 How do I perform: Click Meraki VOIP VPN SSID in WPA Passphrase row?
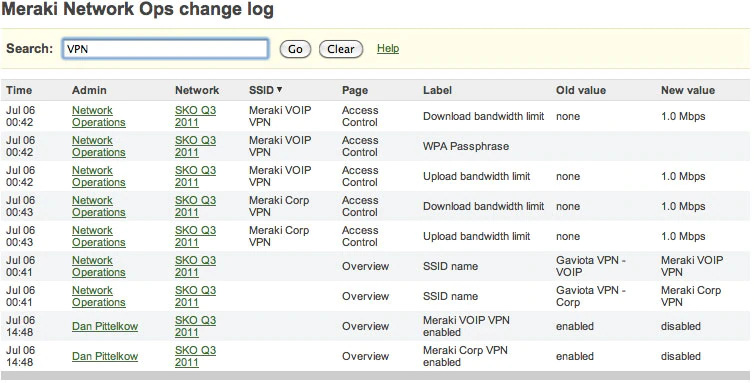click(x=280, y=146)
